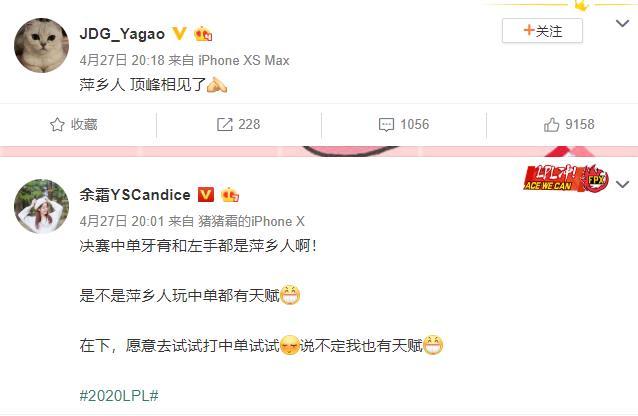
Task: Click the LPL FPX card badge
Action: (566, 179)
